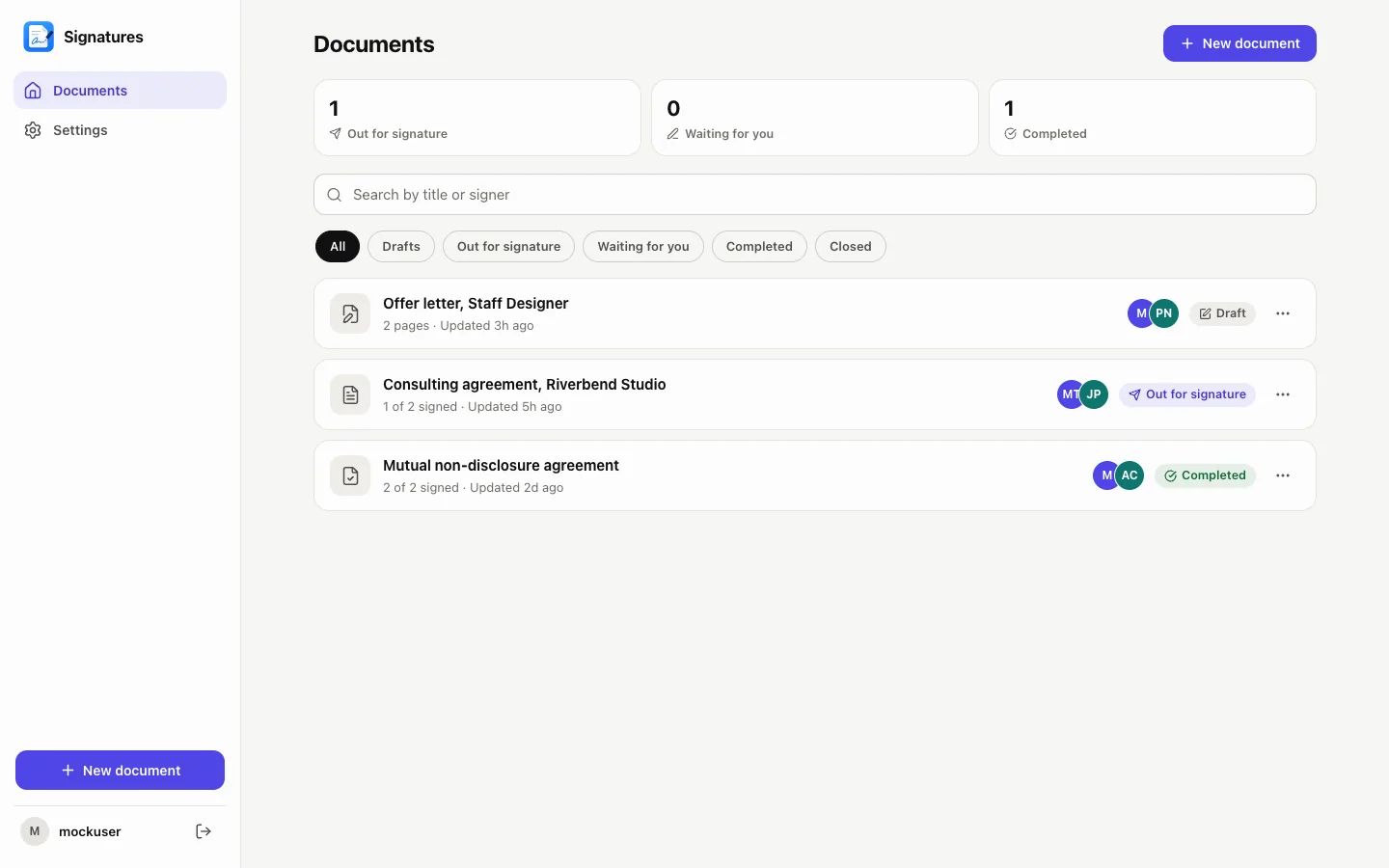
Task: Click the AC signer avatar on Mutual NDA
Action: coord(1130,475)
